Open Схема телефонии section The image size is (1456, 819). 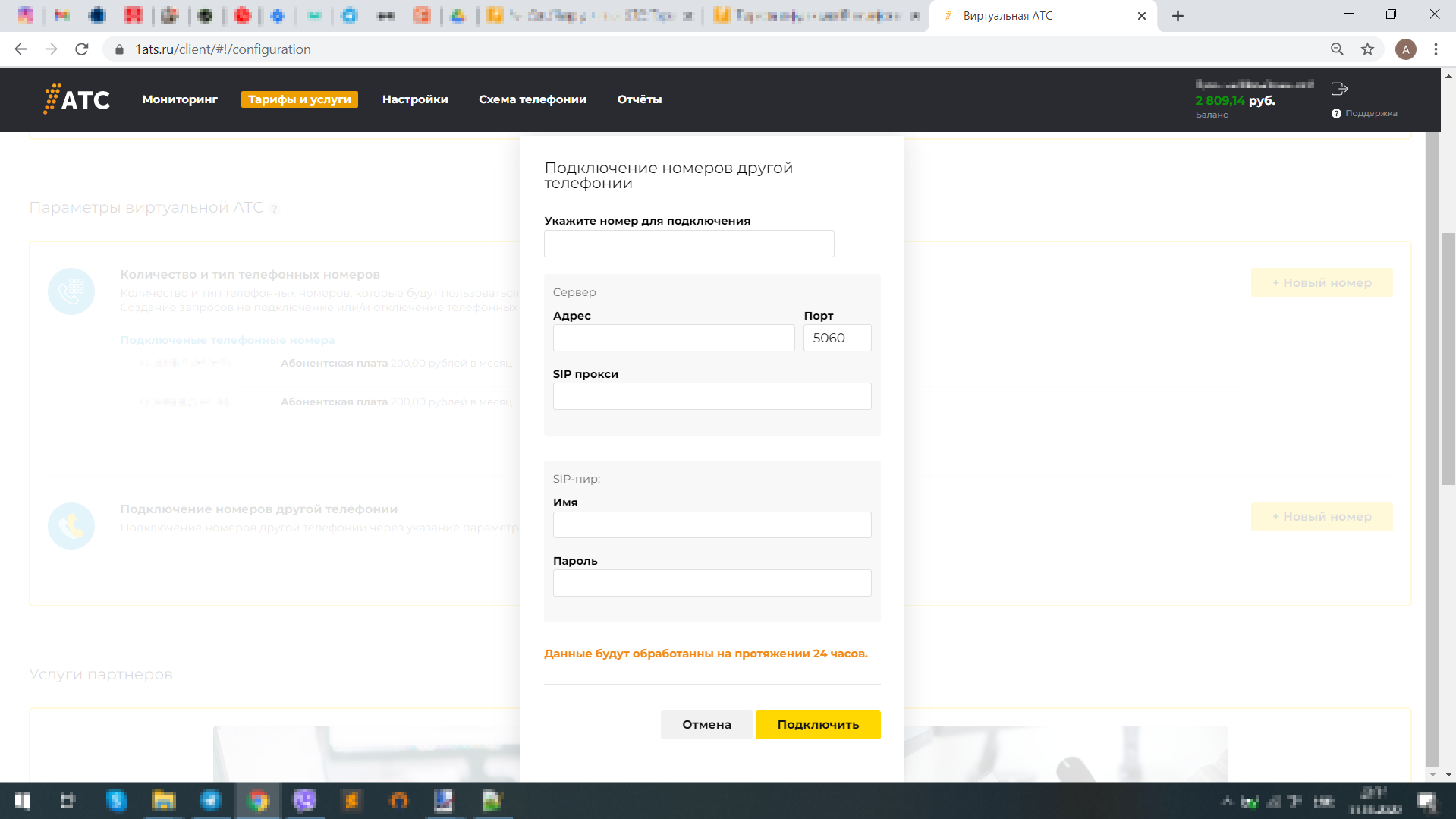[x=532, y=99]
